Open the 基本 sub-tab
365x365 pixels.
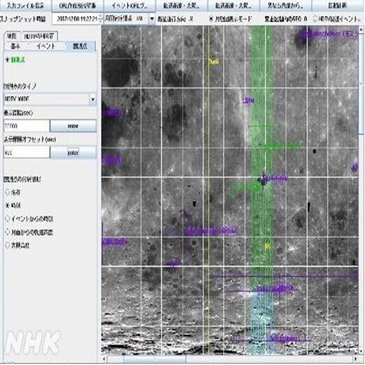click(16, 46)
